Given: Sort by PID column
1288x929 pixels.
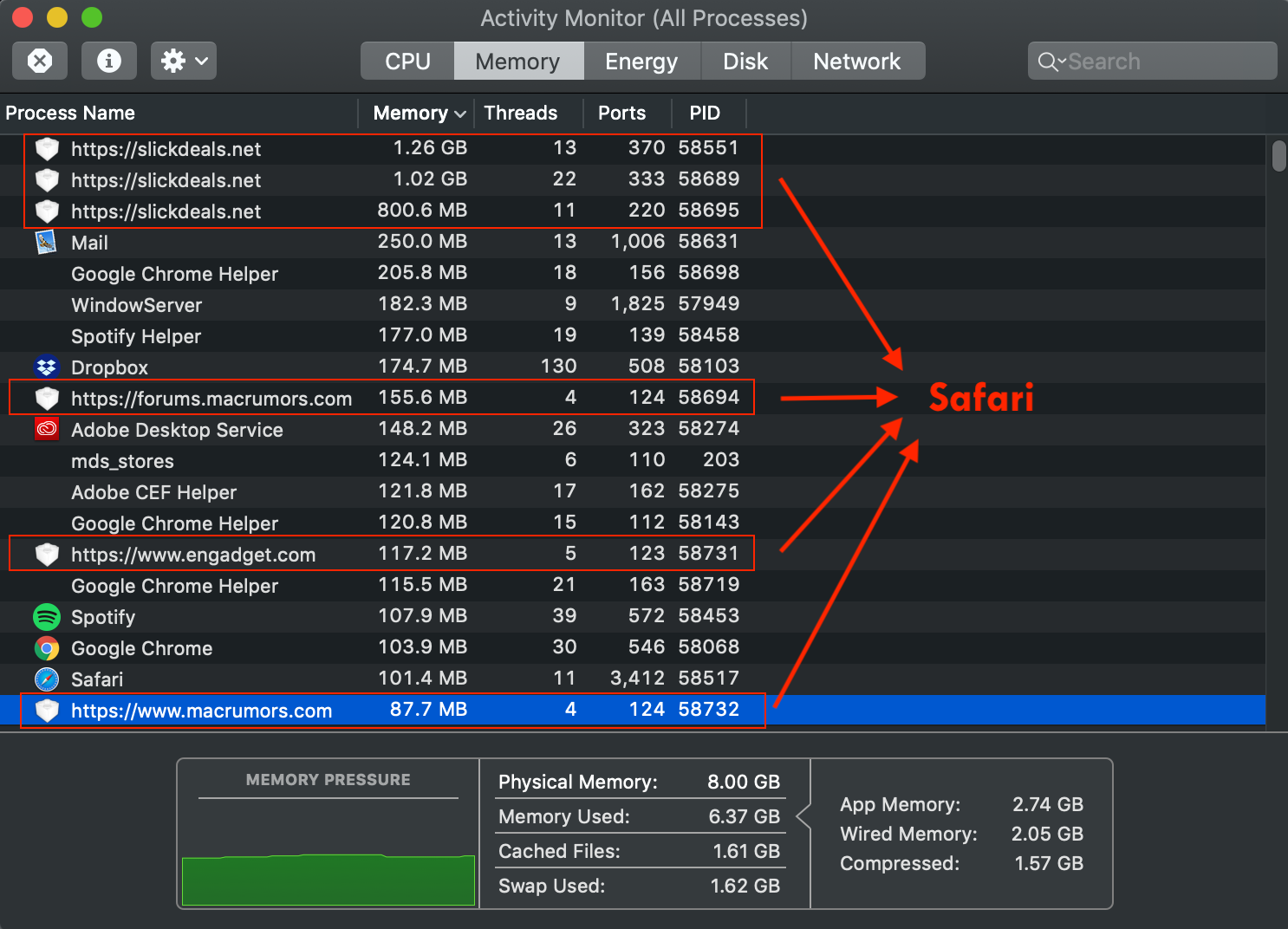Looking at the screenshot, I should pos(708,114).
